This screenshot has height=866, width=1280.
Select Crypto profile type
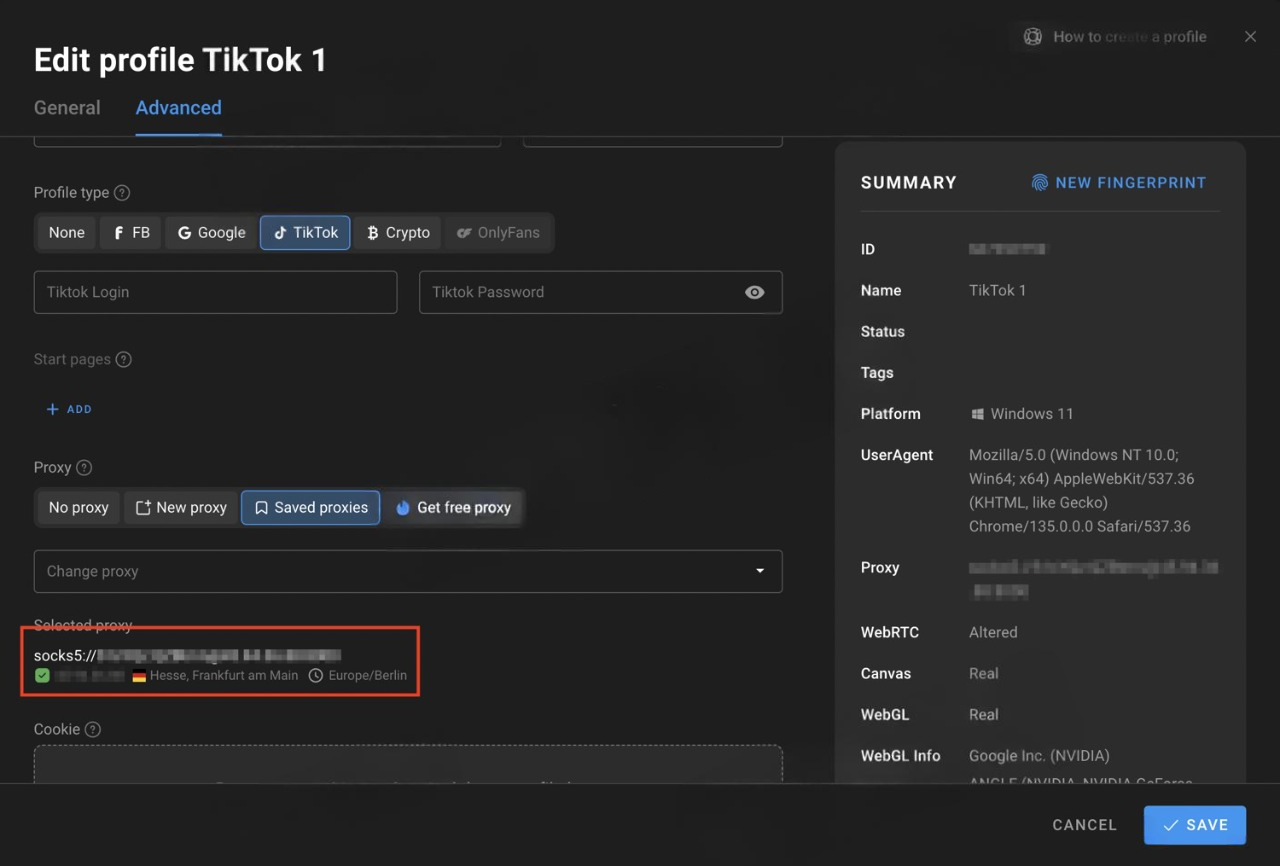point(398,233)
